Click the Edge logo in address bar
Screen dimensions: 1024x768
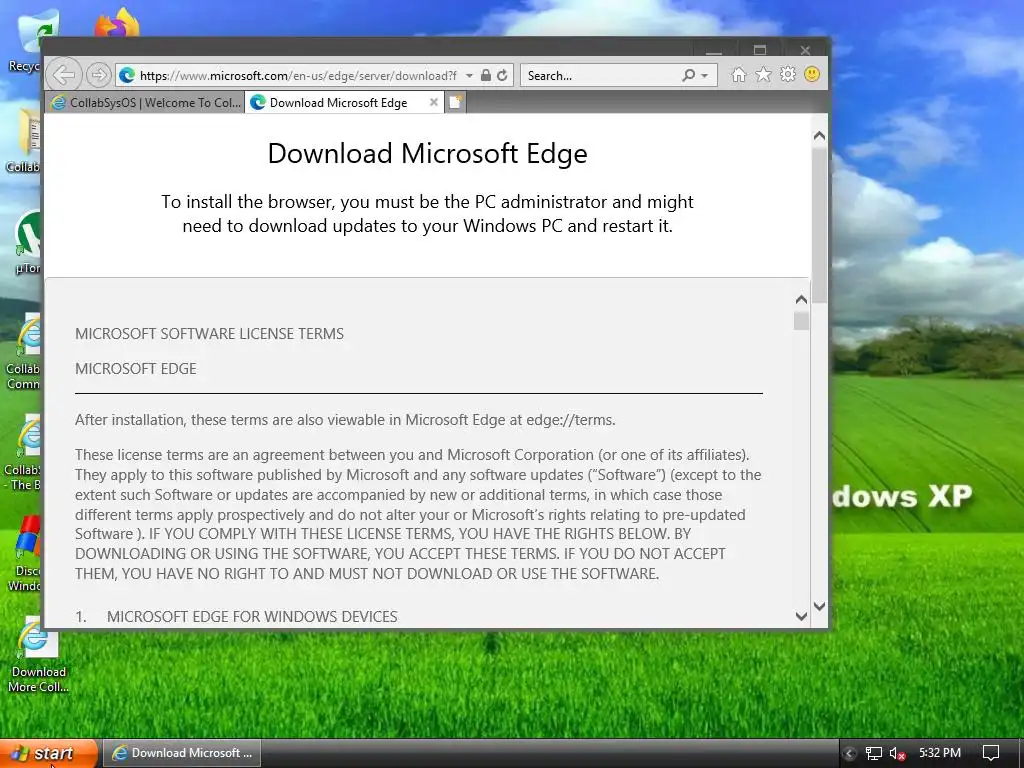click(x=127, y=75)
